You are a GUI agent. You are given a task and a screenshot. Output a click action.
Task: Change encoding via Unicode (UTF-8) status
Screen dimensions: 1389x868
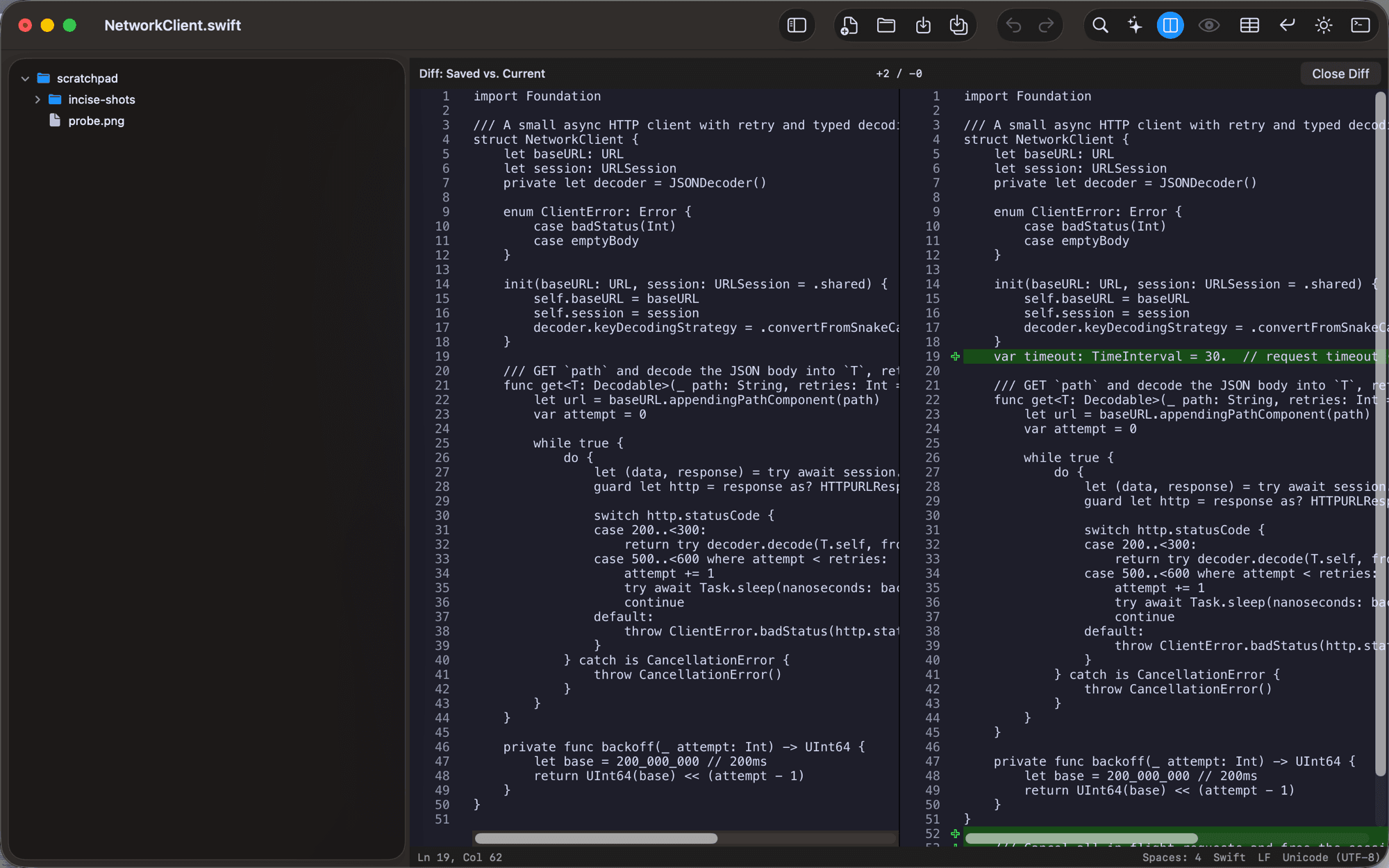tap(1331, 858)
